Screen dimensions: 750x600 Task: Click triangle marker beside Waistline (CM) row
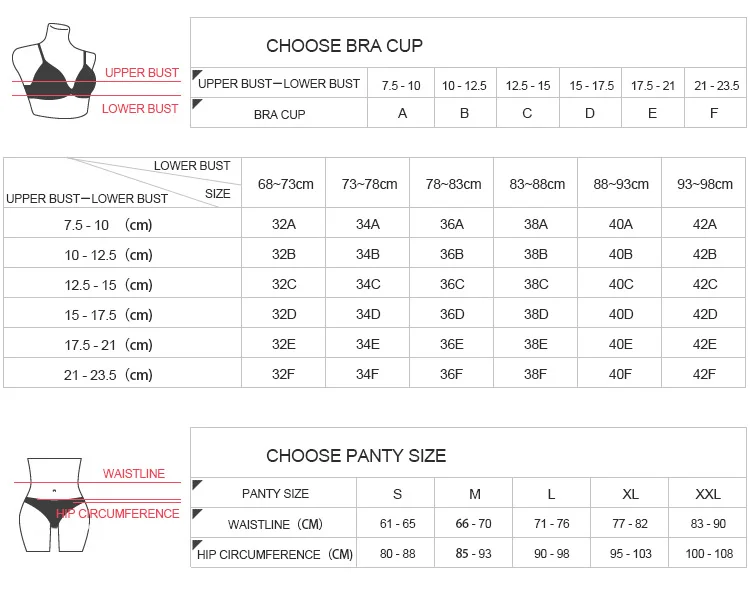[197, 515]
